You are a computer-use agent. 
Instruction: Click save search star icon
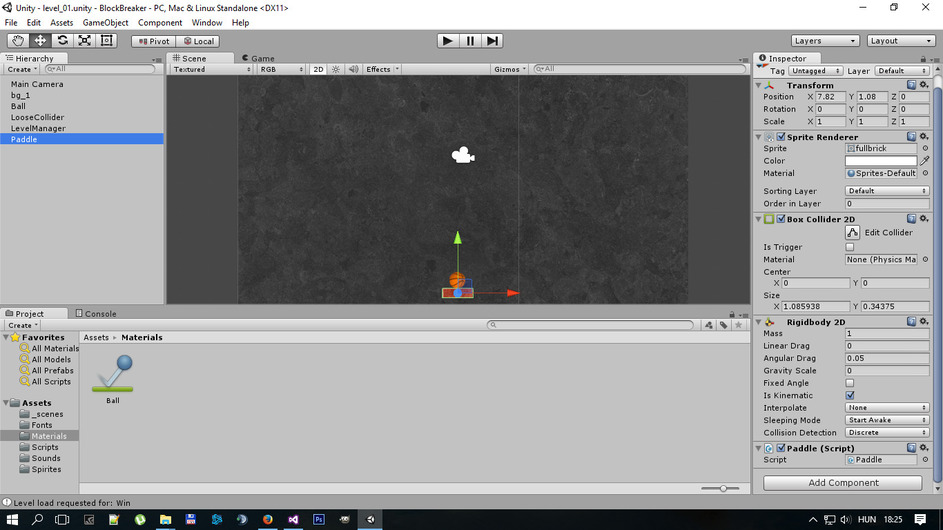point(739,325)
